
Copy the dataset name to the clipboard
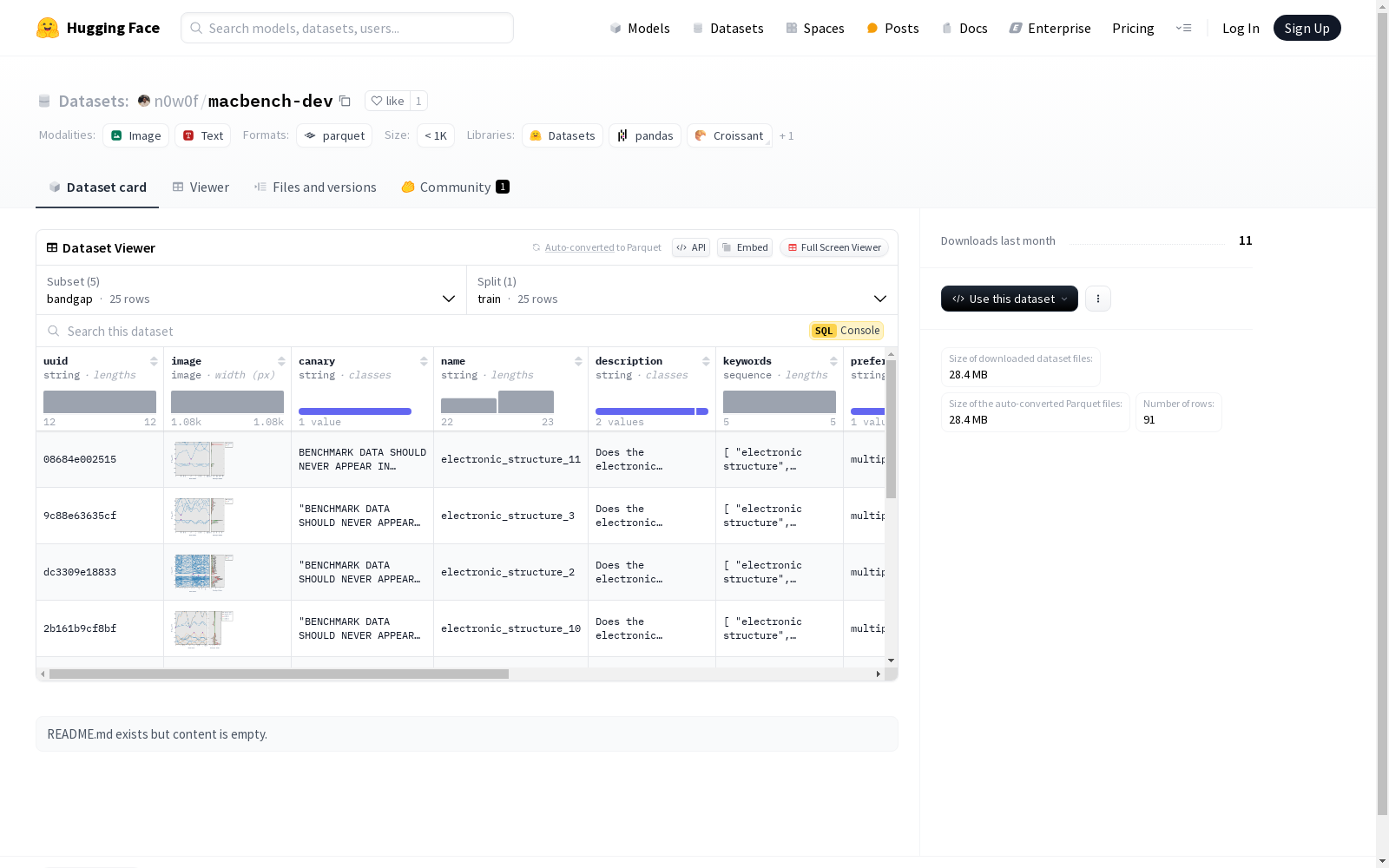pos(345,101)
